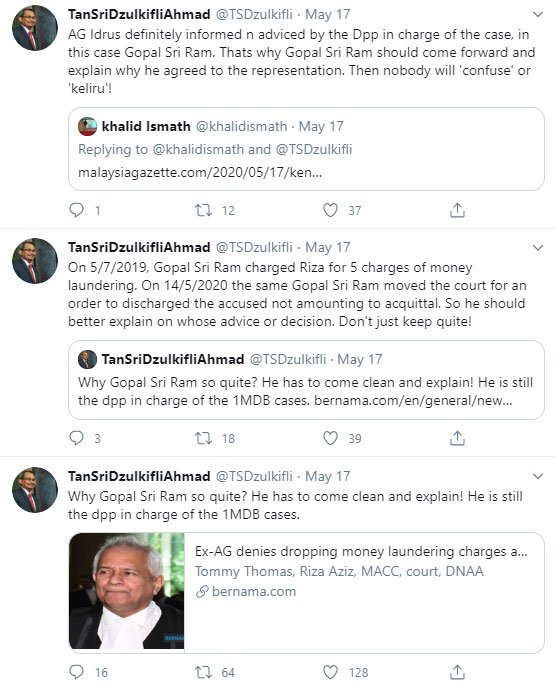557x691 pixels.
Task: Like the tweet with 37 likes
Action: (x=330, y=210)
